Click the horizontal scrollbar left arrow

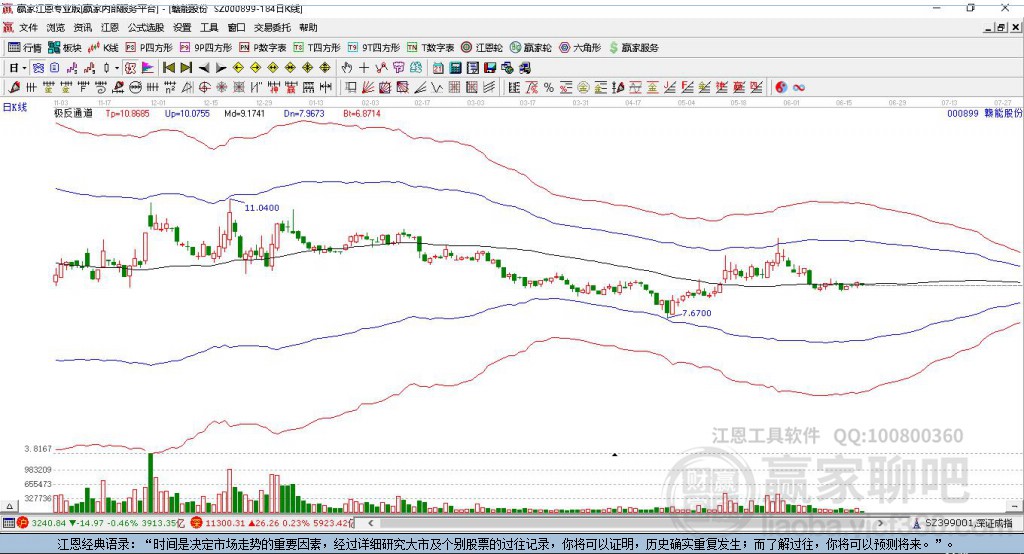pos(370,523)
